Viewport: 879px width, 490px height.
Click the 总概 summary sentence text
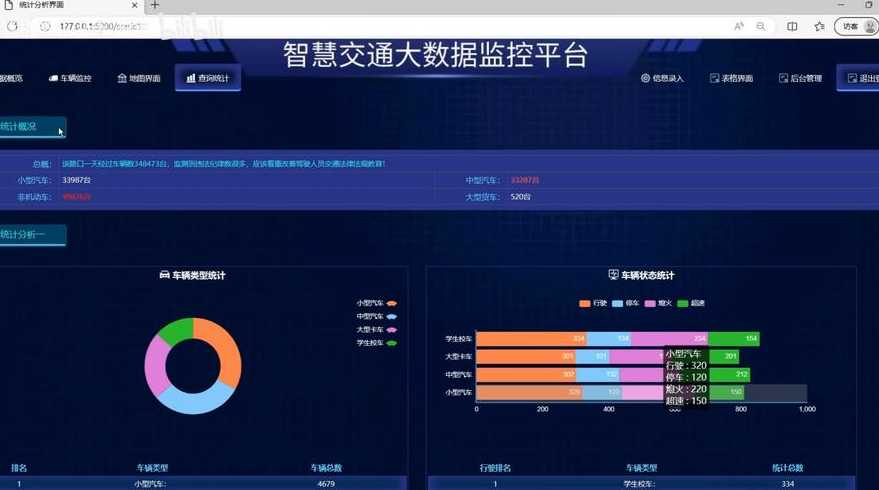[x=224, y=164]
